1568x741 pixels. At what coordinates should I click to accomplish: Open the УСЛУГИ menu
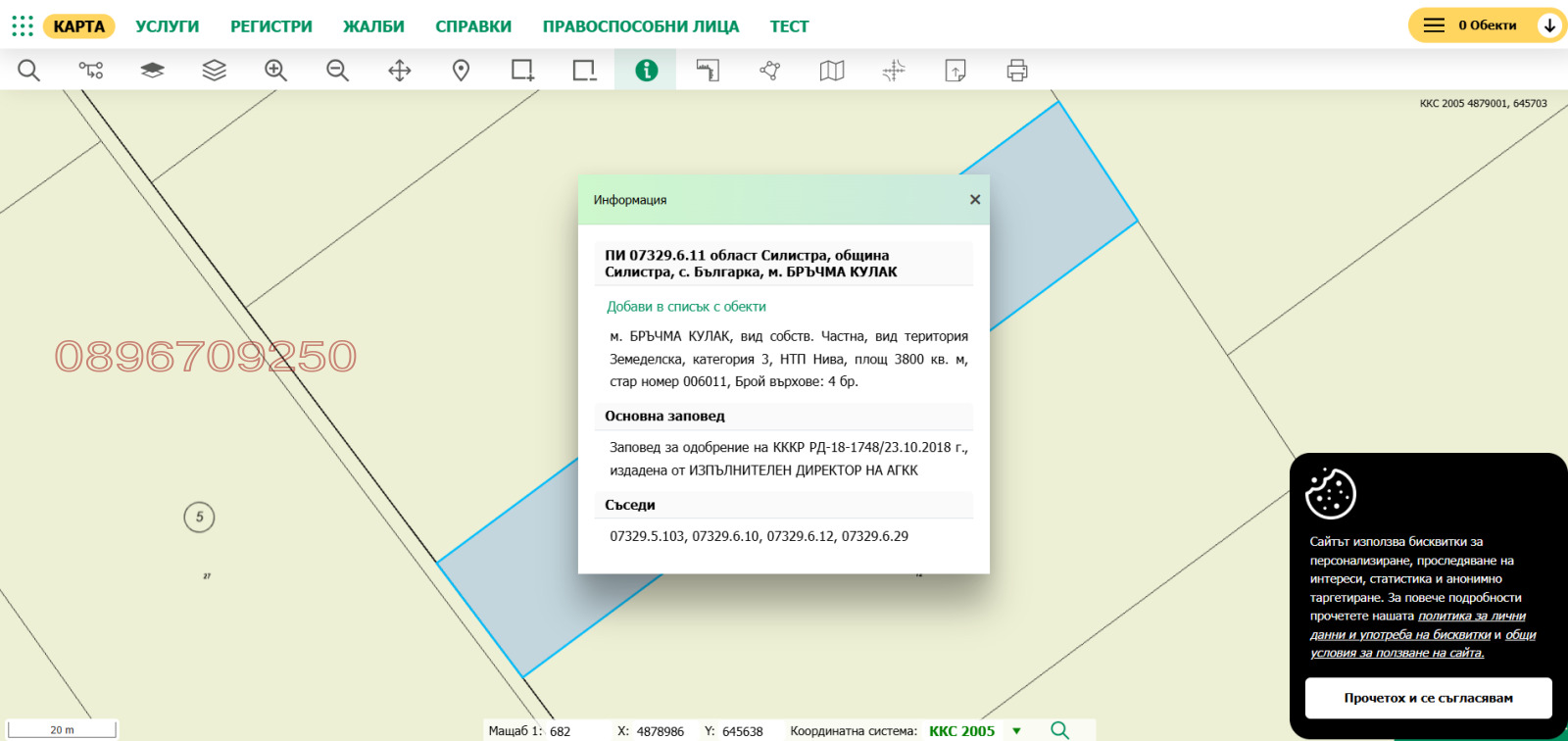(168, 26)
